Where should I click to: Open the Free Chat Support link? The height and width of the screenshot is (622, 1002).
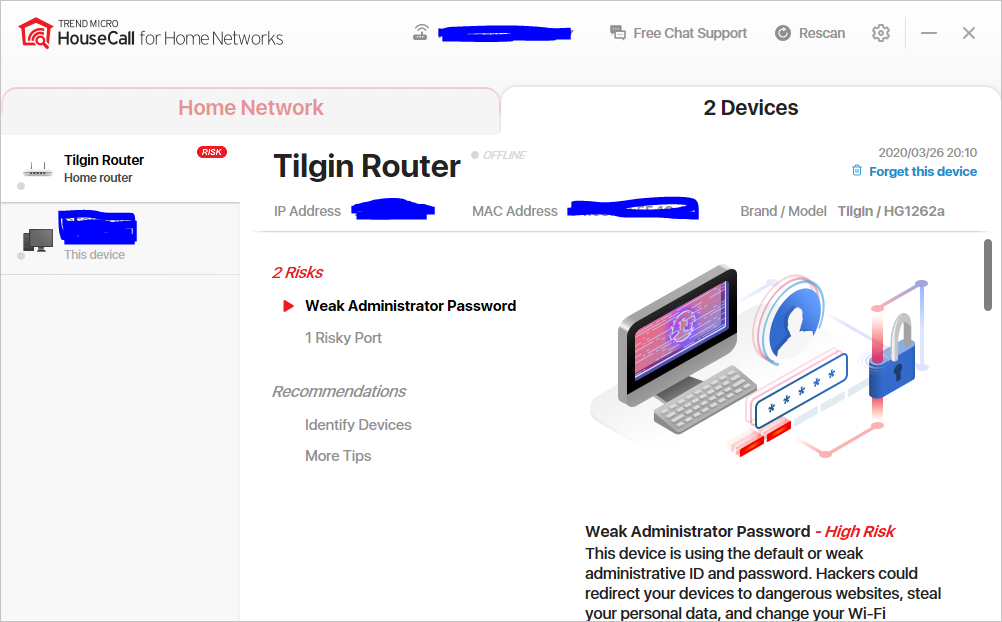coord(690,33)
